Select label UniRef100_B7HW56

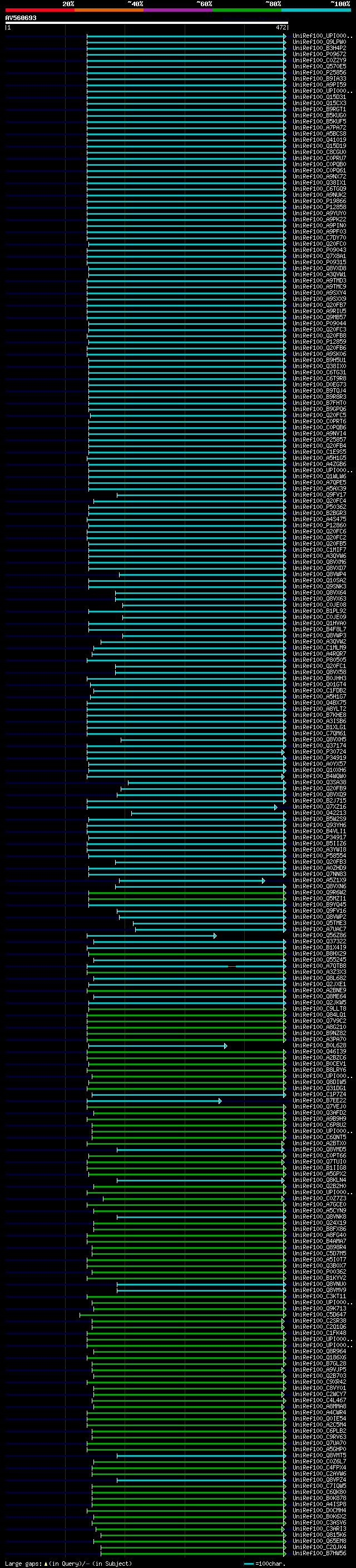319,1553
